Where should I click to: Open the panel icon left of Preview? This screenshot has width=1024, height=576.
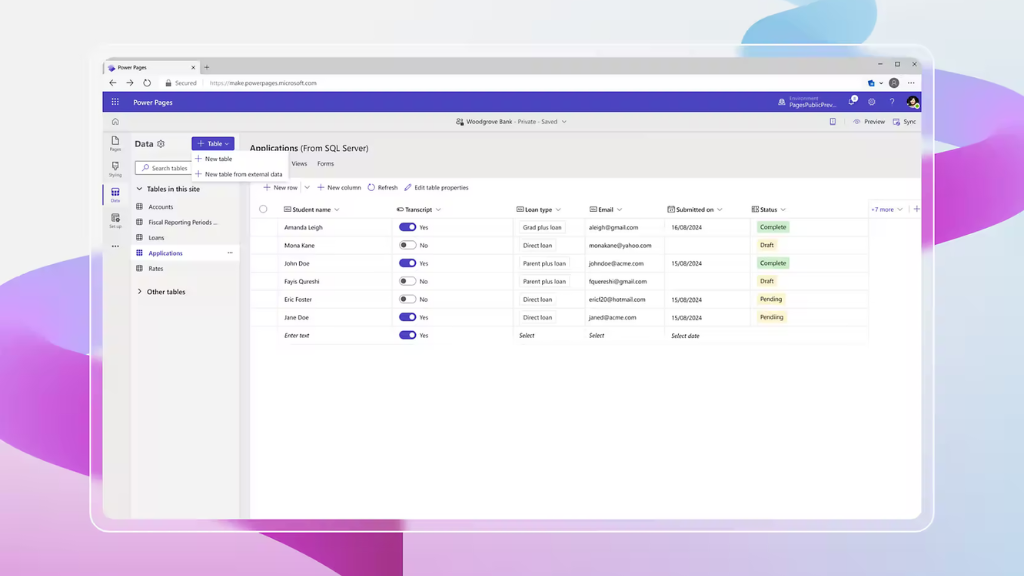point(833,121)
